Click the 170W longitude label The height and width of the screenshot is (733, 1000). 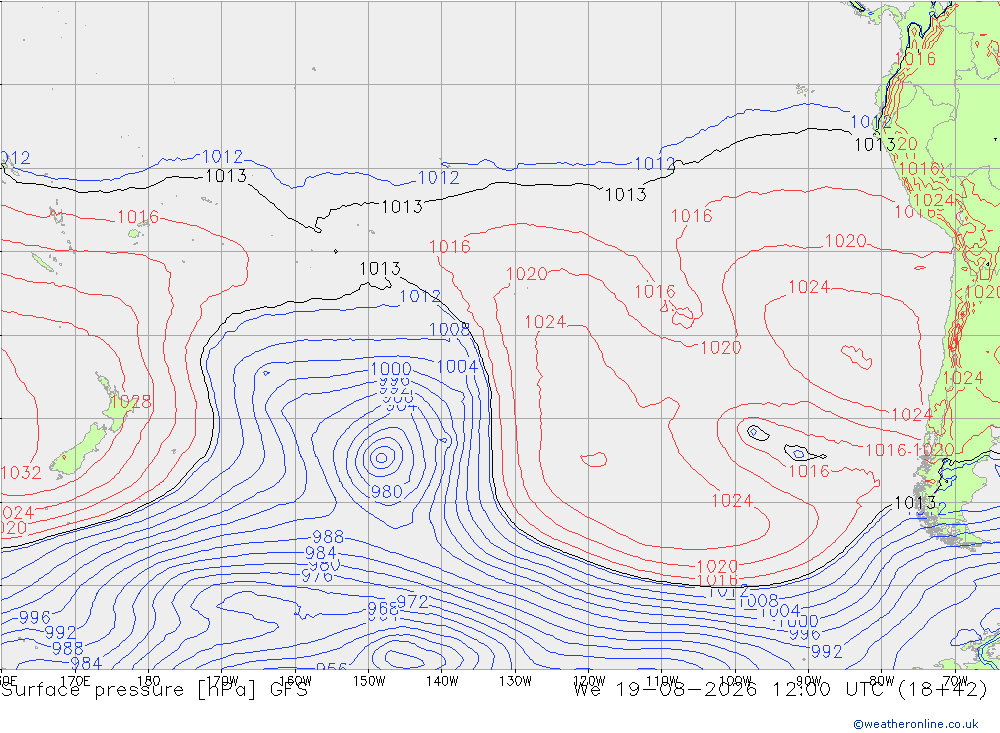pyautogui.click(x=222, y=681)
